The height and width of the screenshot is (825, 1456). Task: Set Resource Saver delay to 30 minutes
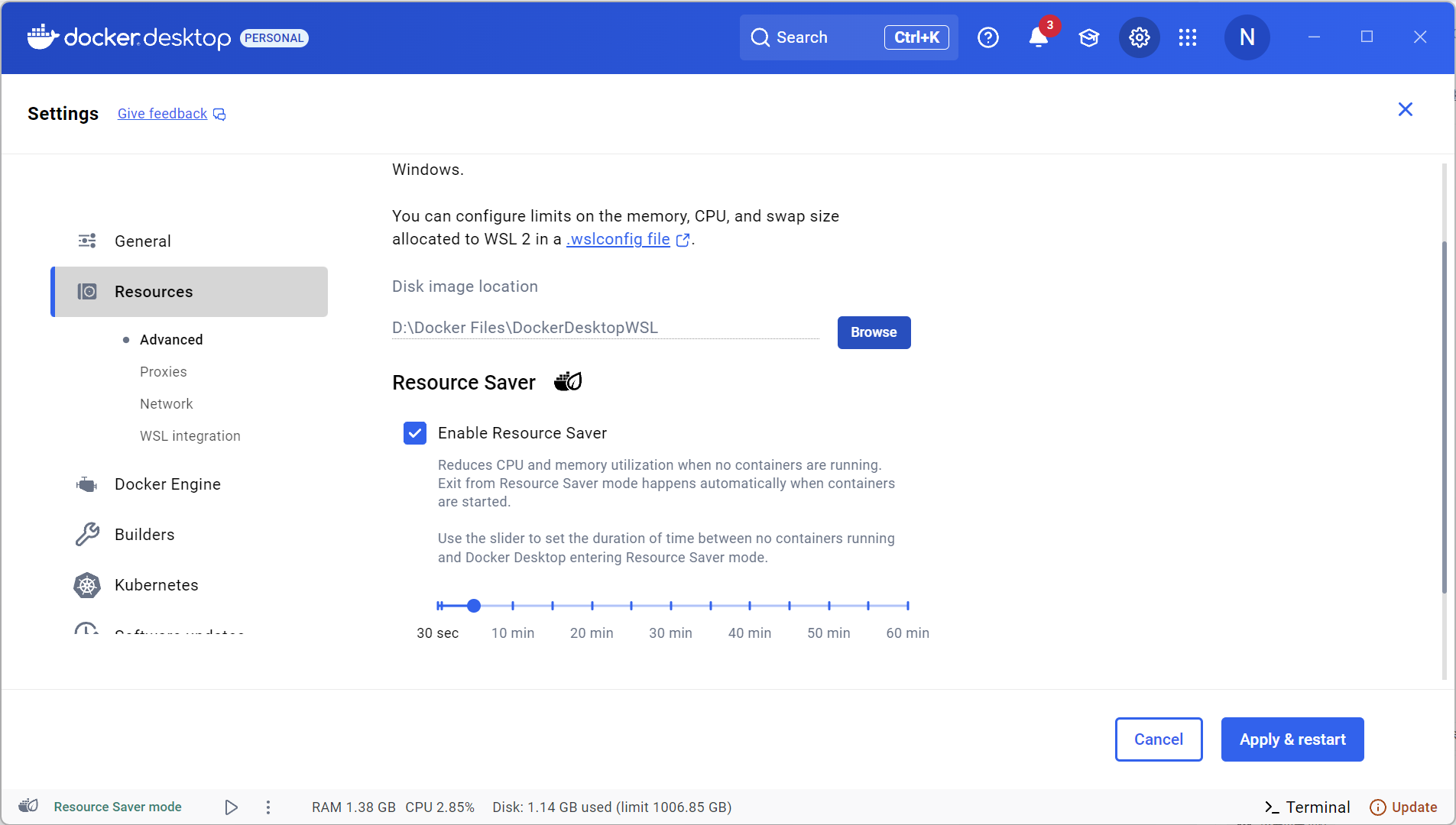point(670,605)
